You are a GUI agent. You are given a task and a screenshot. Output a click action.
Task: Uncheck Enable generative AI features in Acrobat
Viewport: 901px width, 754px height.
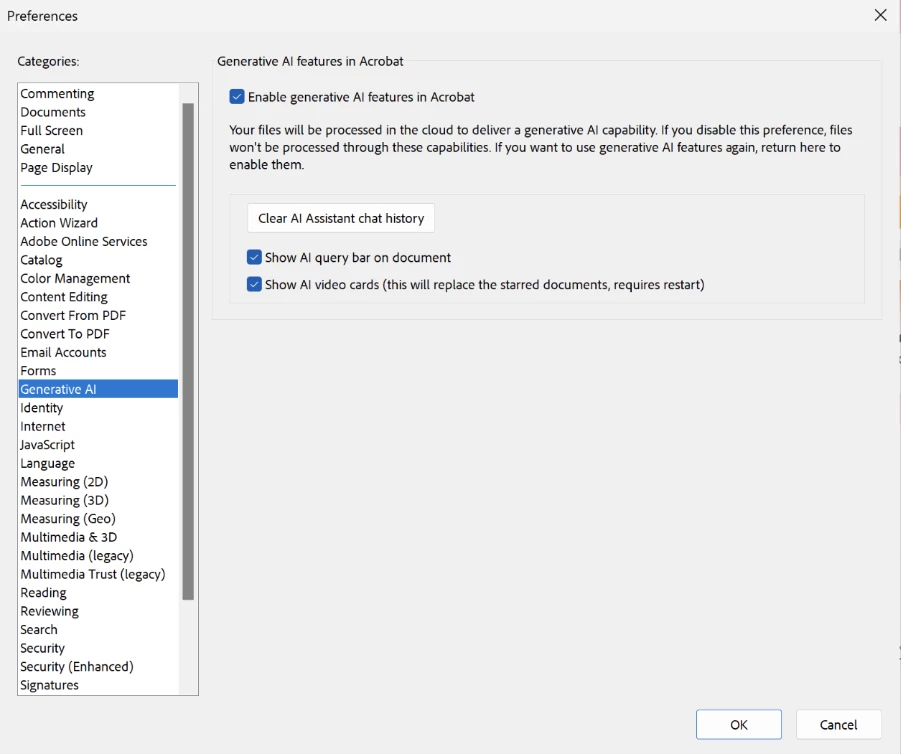tap(237, 97)
